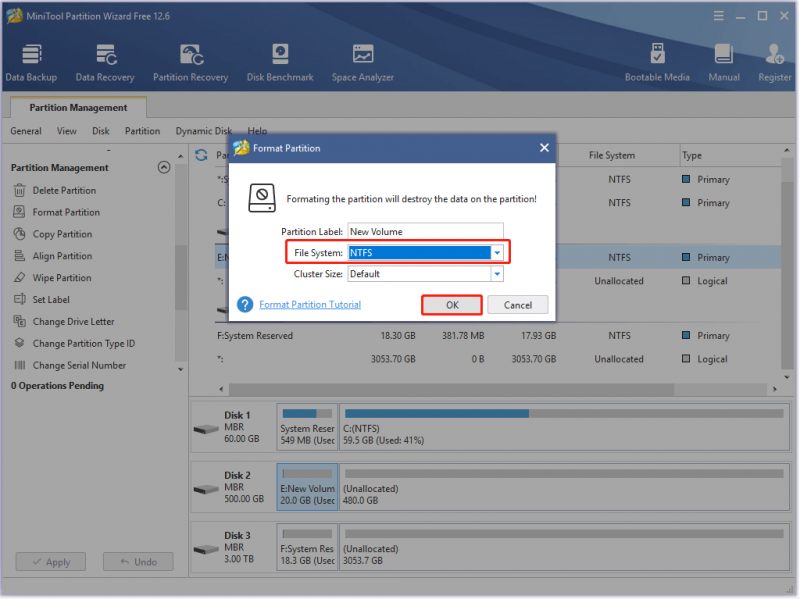
Task: Collapse the Partition Management sidebar section
Action: click(x=164, y=167)
